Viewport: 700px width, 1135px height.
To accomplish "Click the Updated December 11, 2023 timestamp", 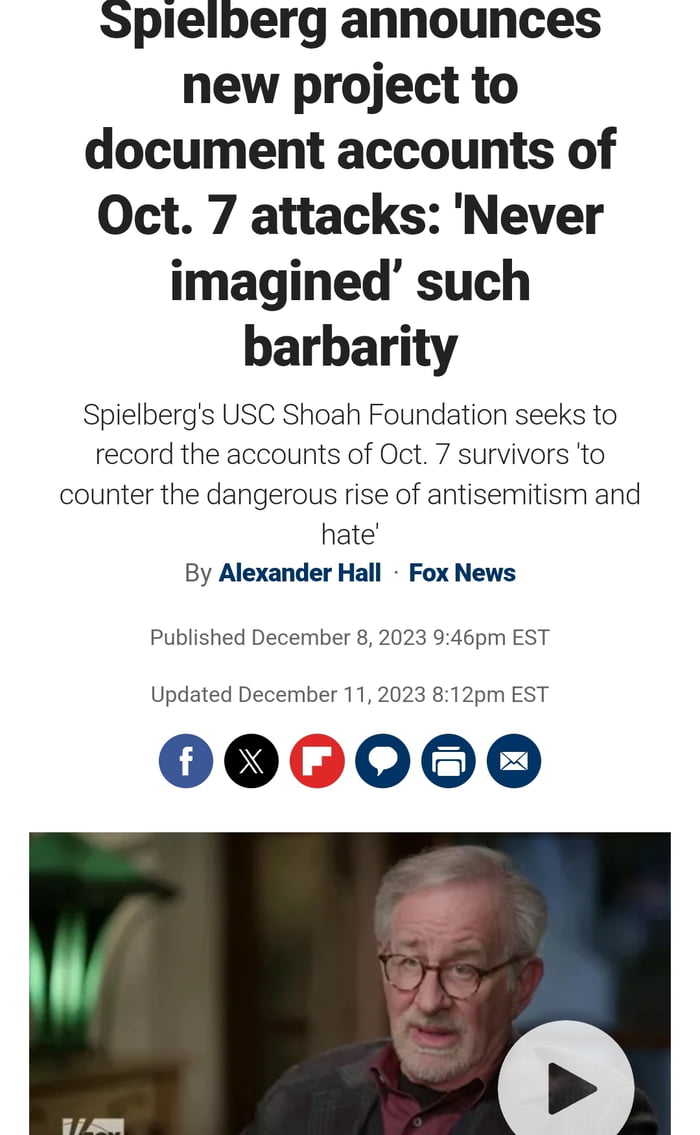I will tap(350, 694).
